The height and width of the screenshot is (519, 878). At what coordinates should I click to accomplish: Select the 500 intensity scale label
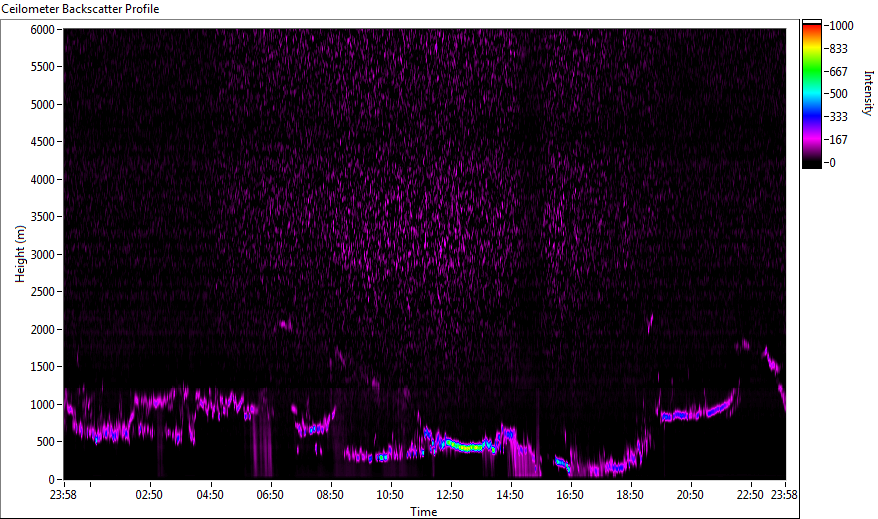coord(838,94)
